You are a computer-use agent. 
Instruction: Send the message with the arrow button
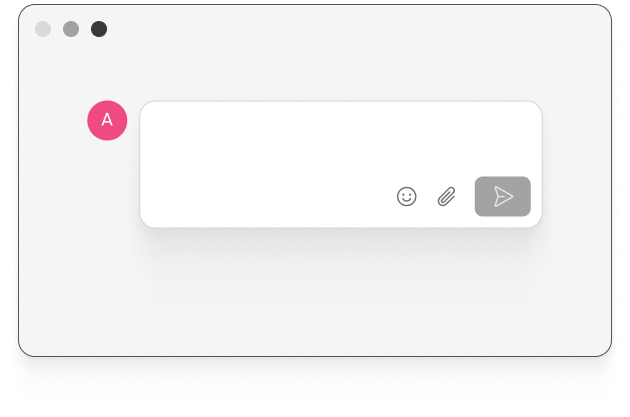point(502,196)
